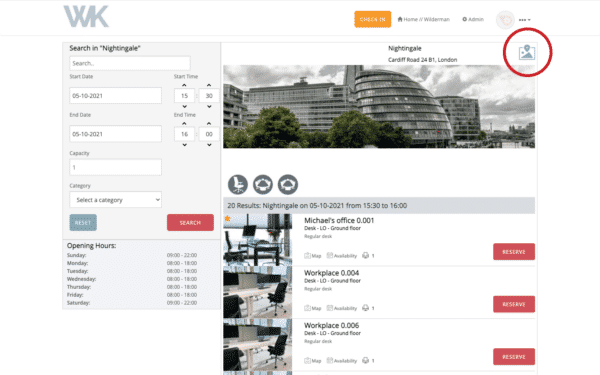
Task: Click the end time hour value 16
Action: tap(184, 134)
